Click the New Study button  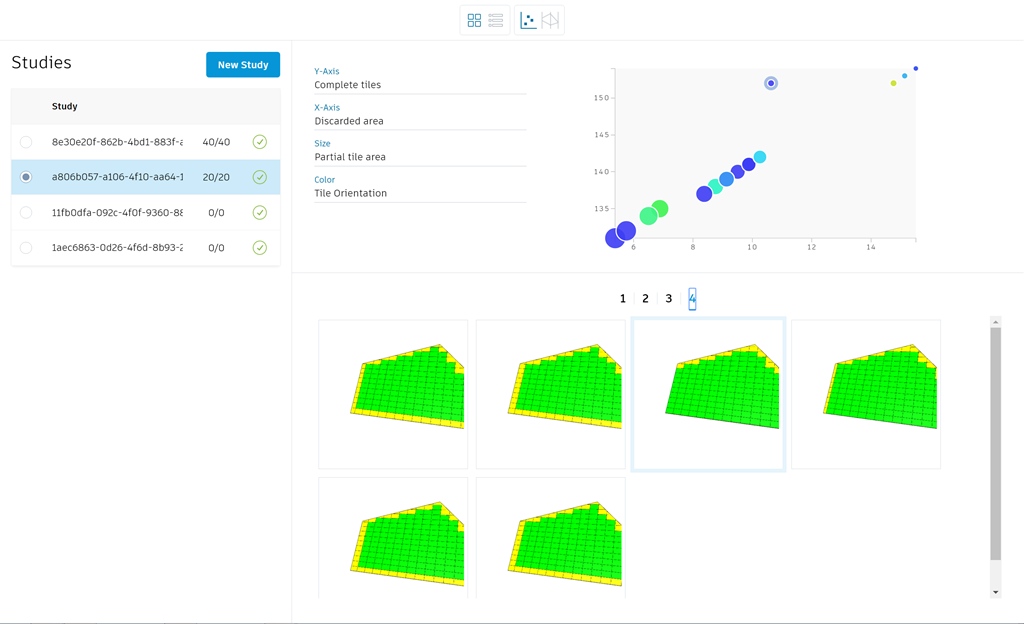(x=243, y=65)
